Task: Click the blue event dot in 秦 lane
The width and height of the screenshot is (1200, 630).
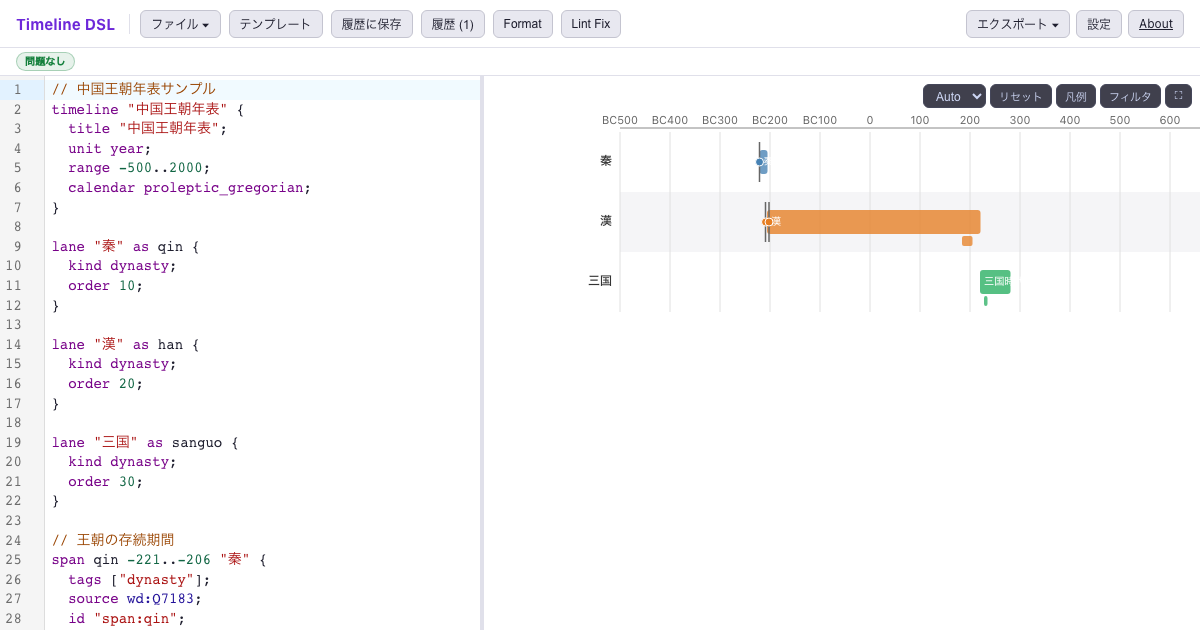Action: [x=759, y=162]
